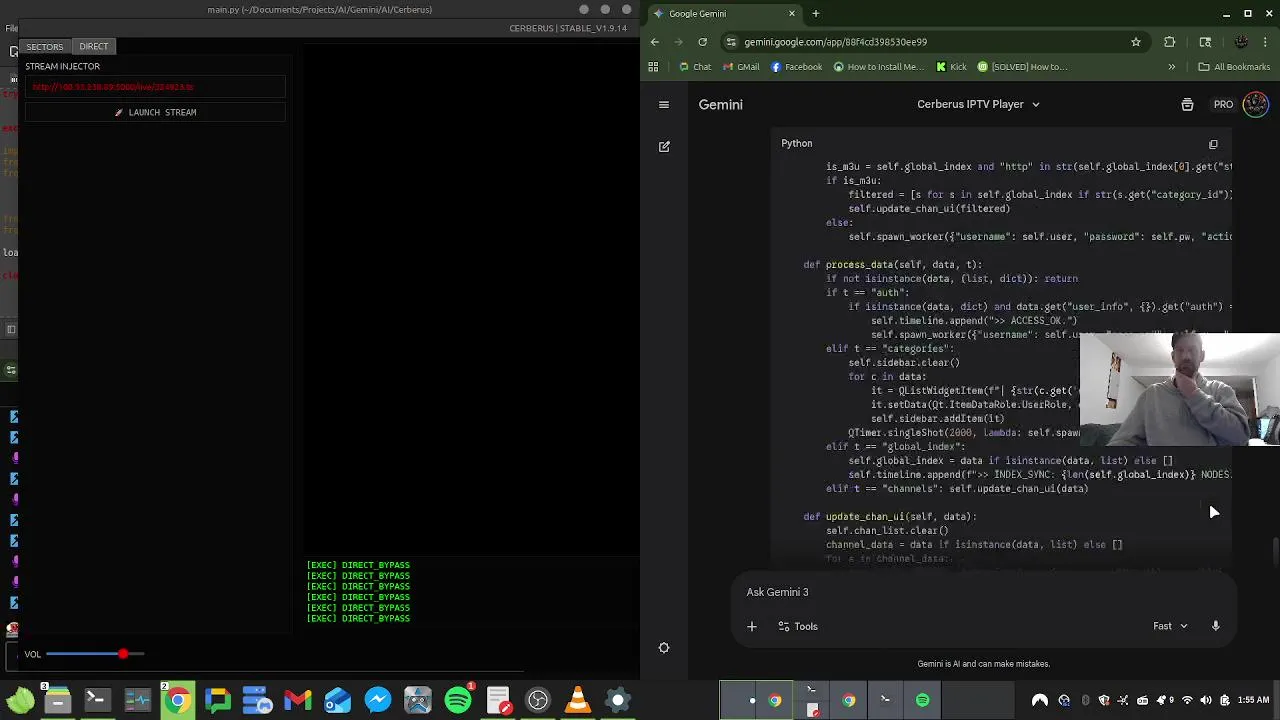This screenshot has height=720, width=1280.
Task: Bookmark this page with the star icon
Action: click(x=1136, y=42)
